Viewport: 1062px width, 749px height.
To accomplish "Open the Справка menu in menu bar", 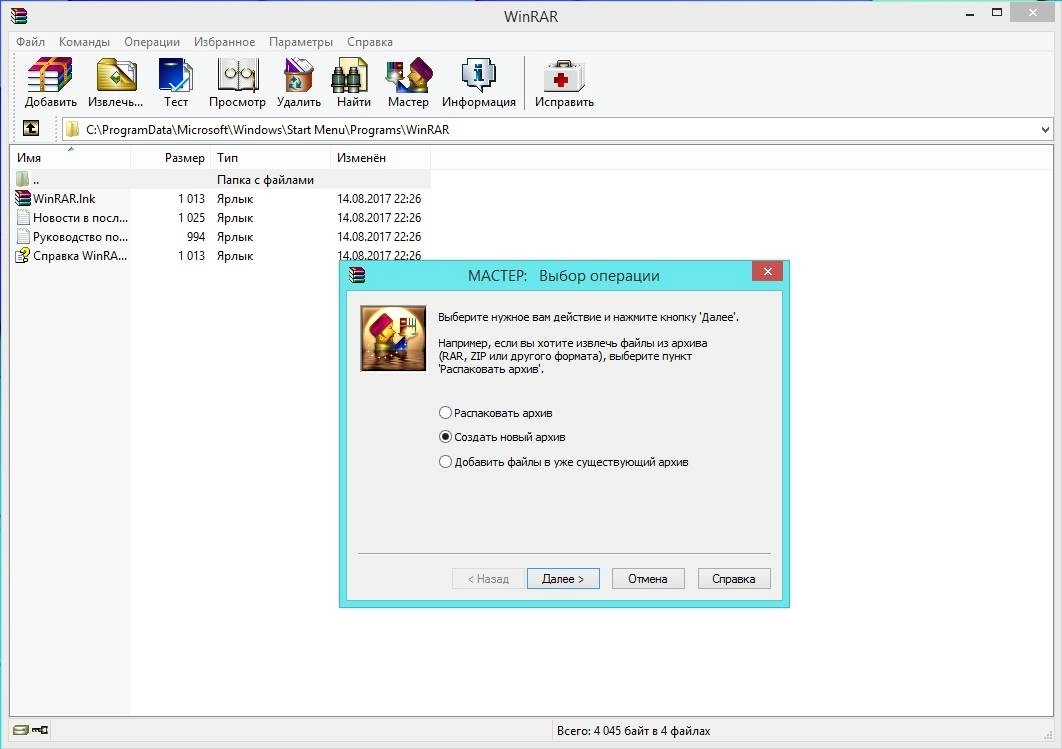I will click(x=370, y=41).
